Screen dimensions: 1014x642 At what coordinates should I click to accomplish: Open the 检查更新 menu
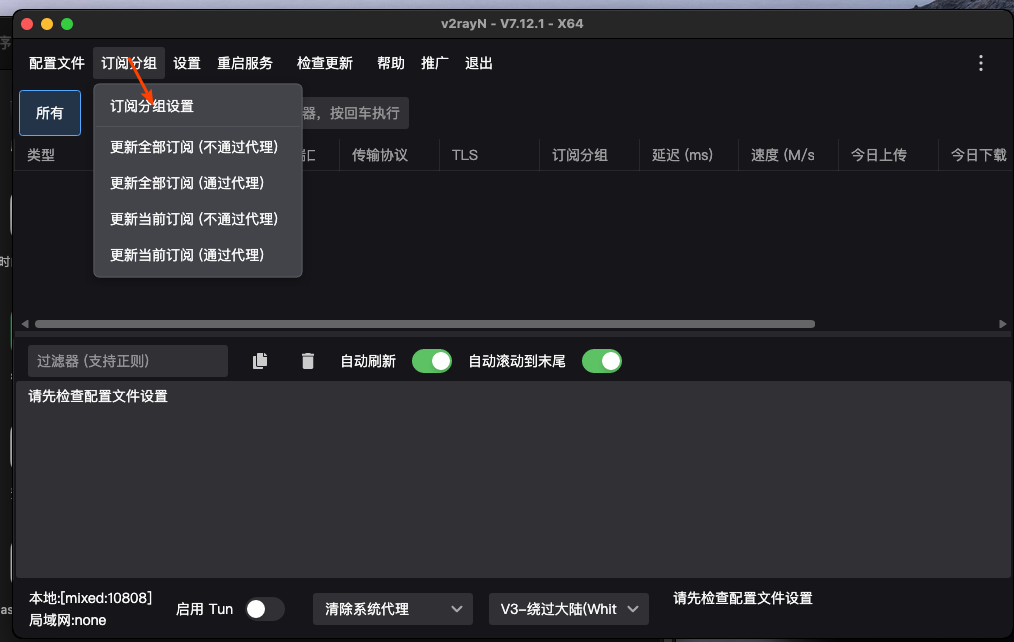click(x=325, y=63)
